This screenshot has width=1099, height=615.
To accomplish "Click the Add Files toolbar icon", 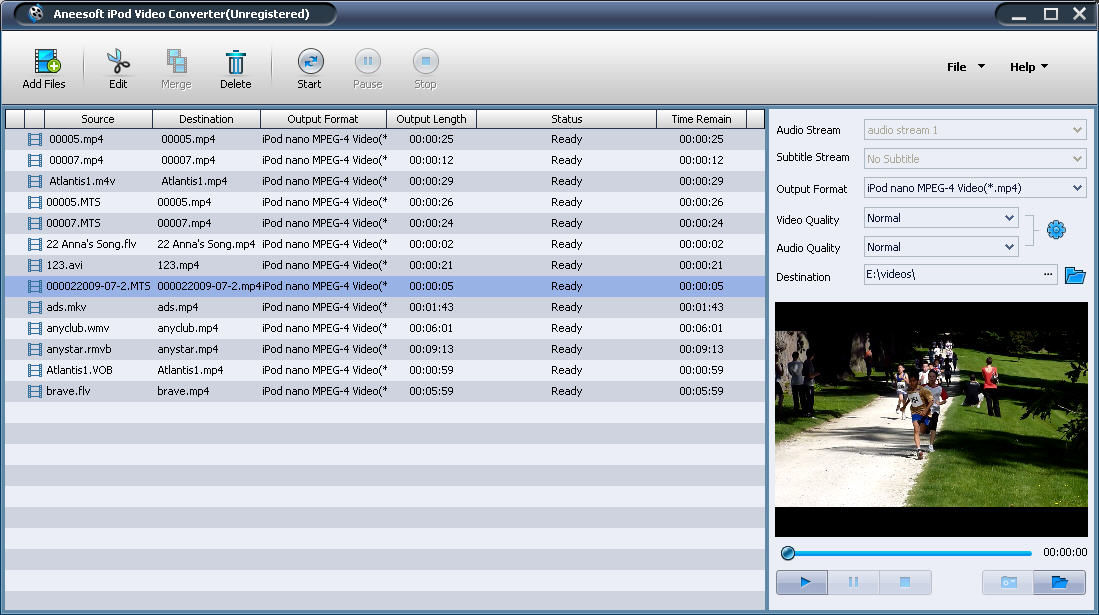I will (x=44, y=67).
